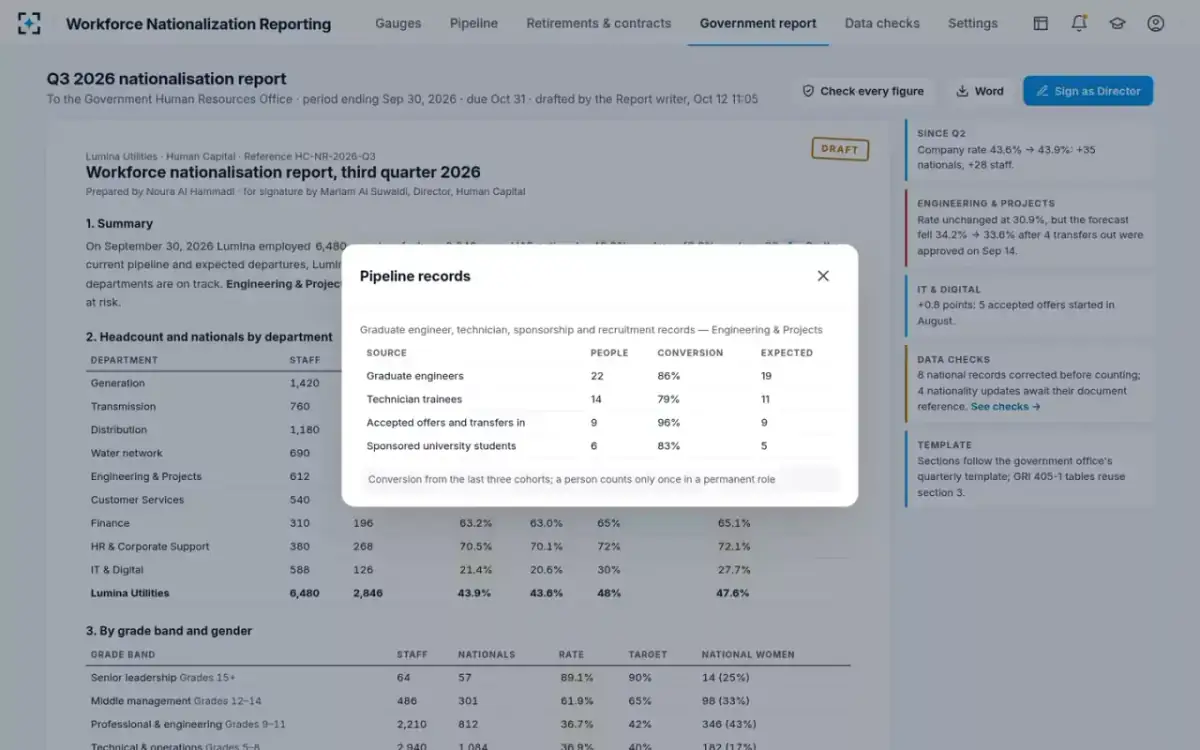This screenshot has height=750, width=1200.
Task: Click the expected value 19
Action: [x=766, y=376]
